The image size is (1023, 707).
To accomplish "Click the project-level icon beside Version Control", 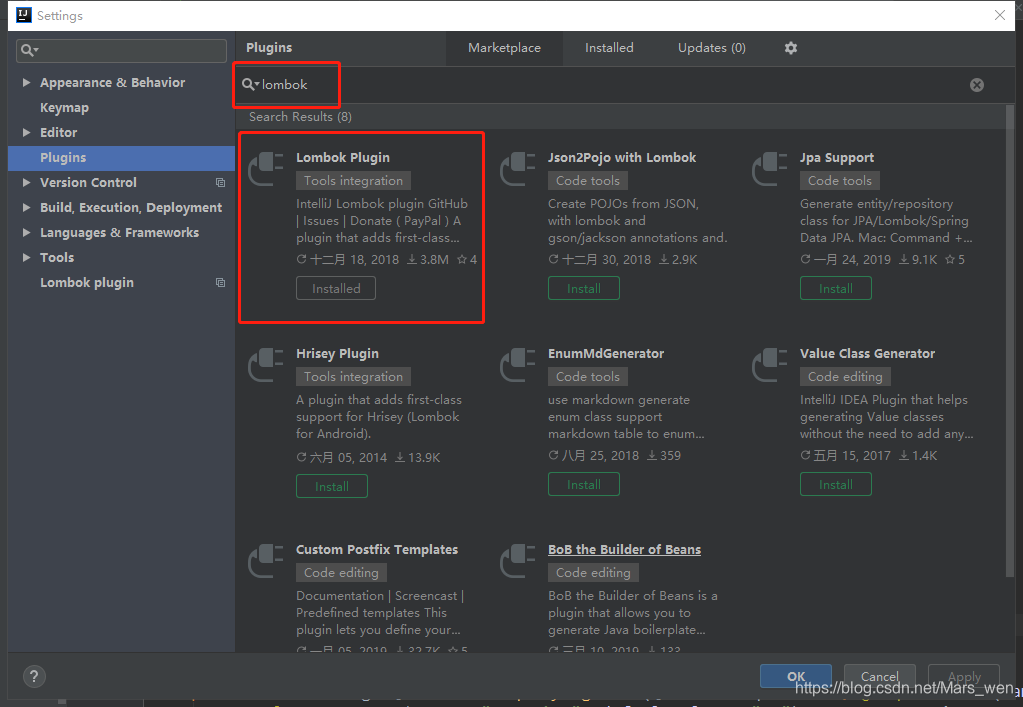I will click(x=221, y=183).
